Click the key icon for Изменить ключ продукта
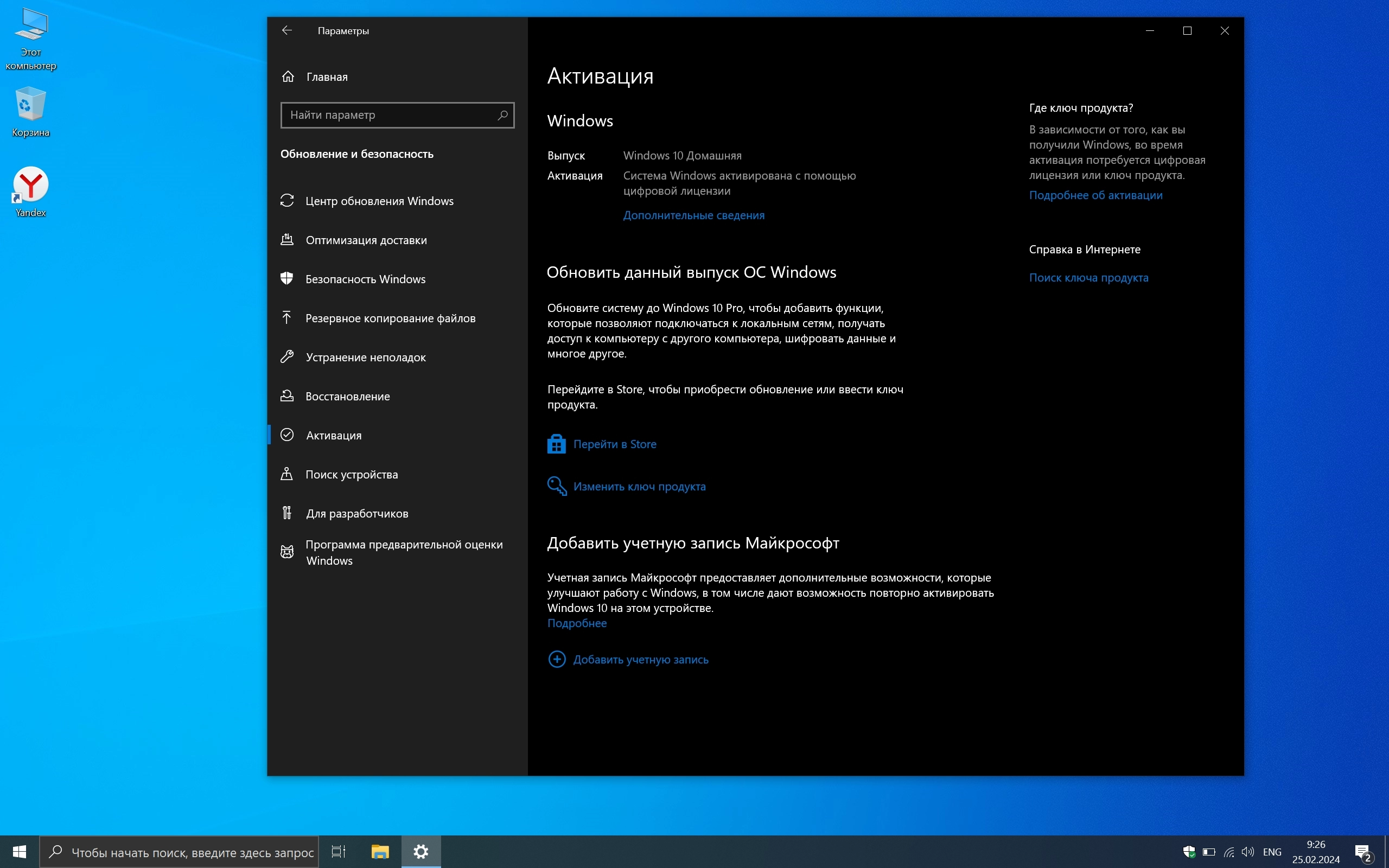Image resolution: width=1389 pixels, height=868 pixels. point(556,486)
